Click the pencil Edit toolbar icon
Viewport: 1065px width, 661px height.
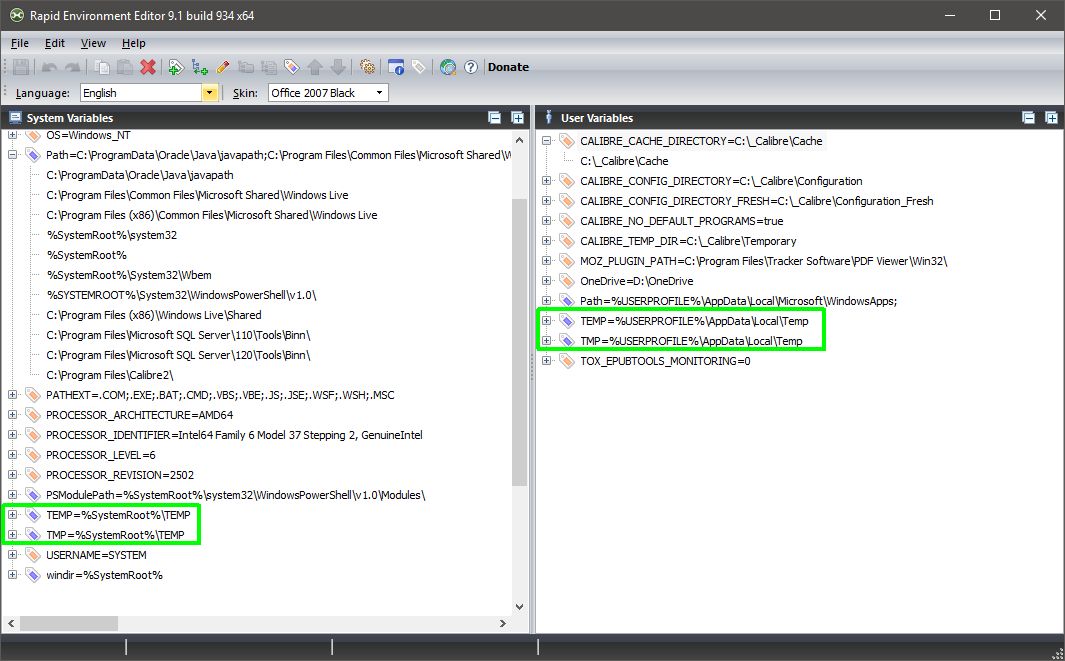(x=223, y=67)
